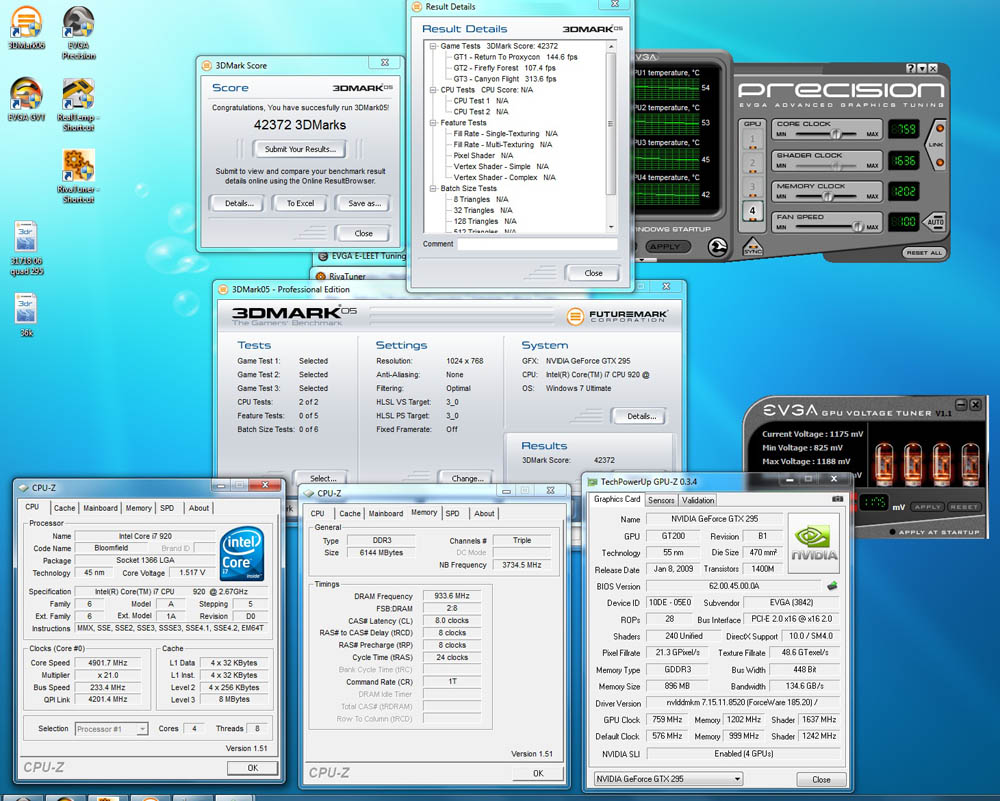Select GPU 4 in Precision
This screenshot has height=801, width=1000.
pyautogui.click(x=753, y=211)
